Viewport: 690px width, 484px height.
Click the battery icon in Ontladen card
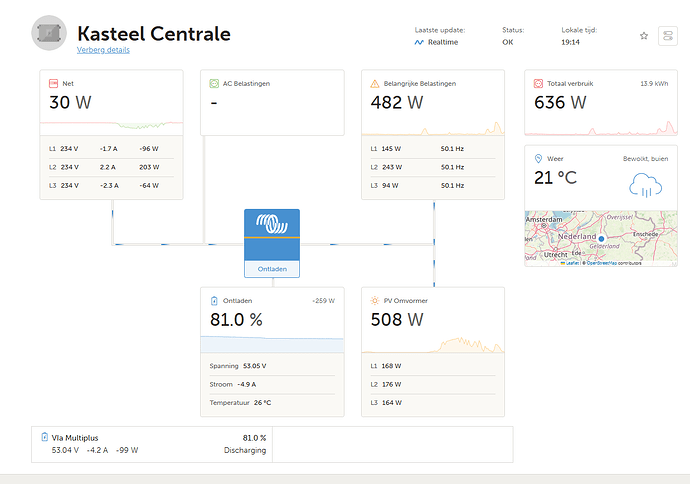pyautogui.click(x=214, y=301)
